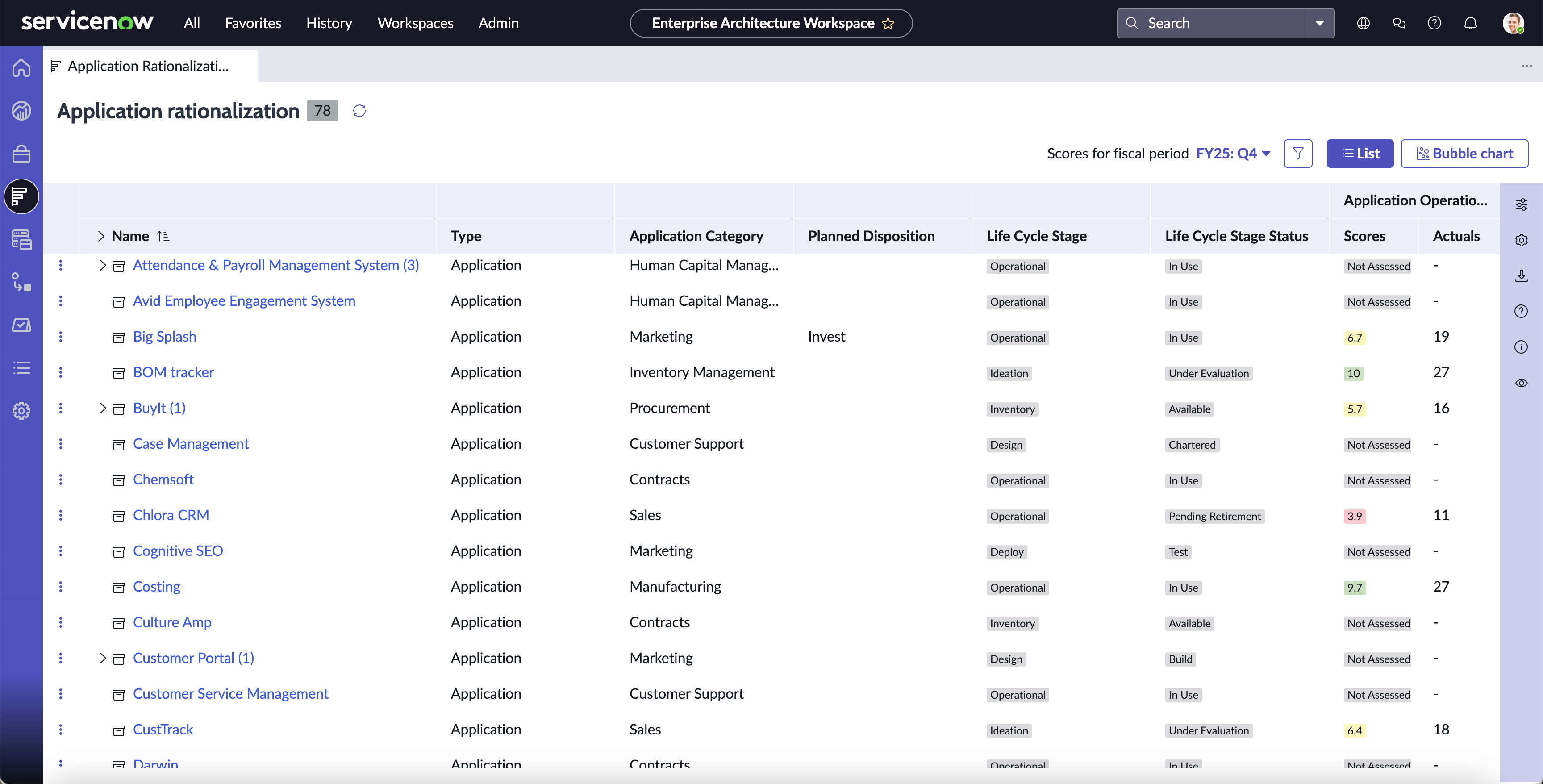Open Avid Employee Engagement System link

244,301
